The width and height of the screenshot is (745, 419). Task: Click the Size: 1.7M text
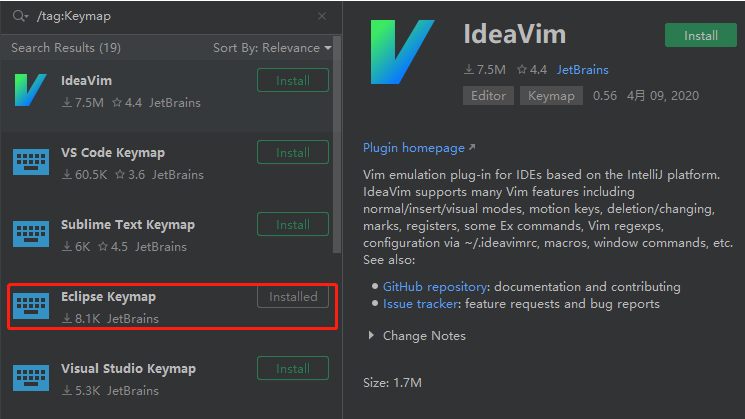point(392,382)
